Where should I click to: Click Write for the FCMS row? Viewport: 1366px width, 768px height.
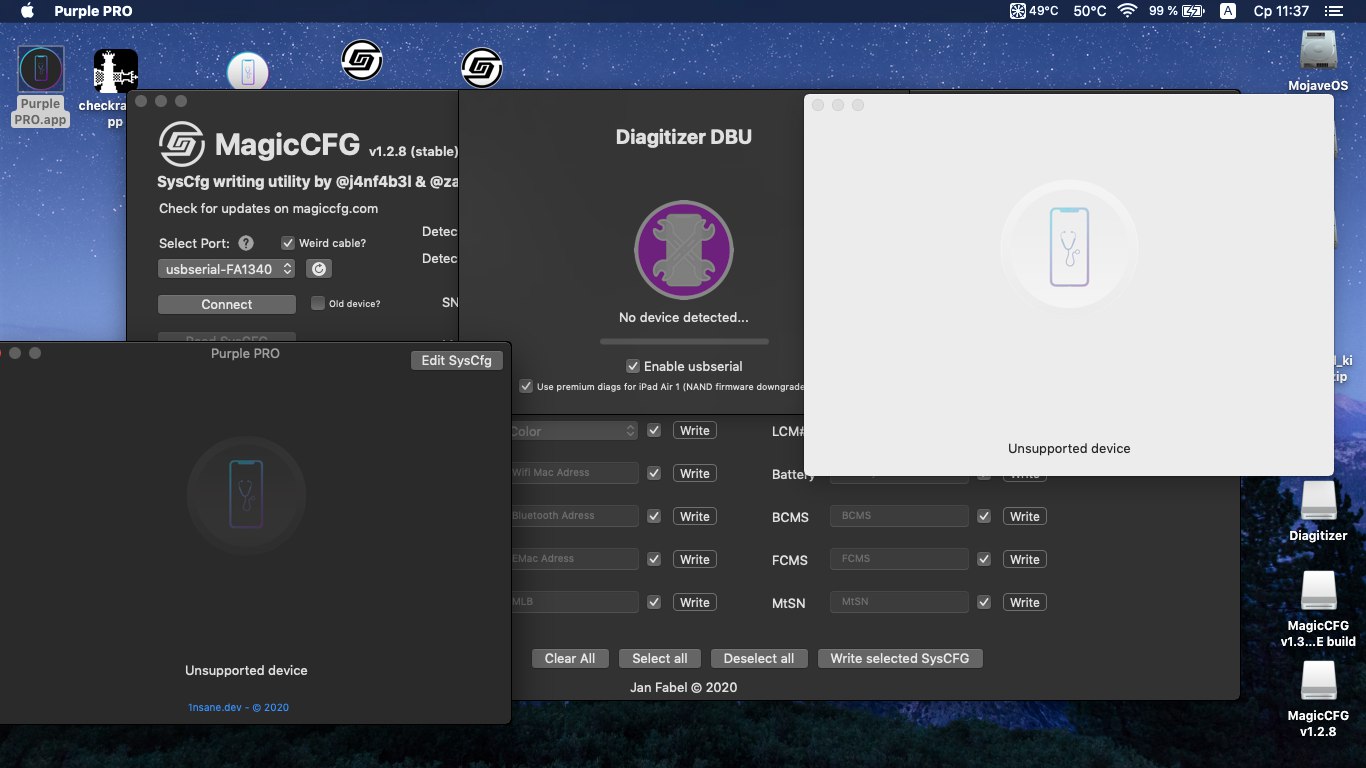(x=1025, y=560)
